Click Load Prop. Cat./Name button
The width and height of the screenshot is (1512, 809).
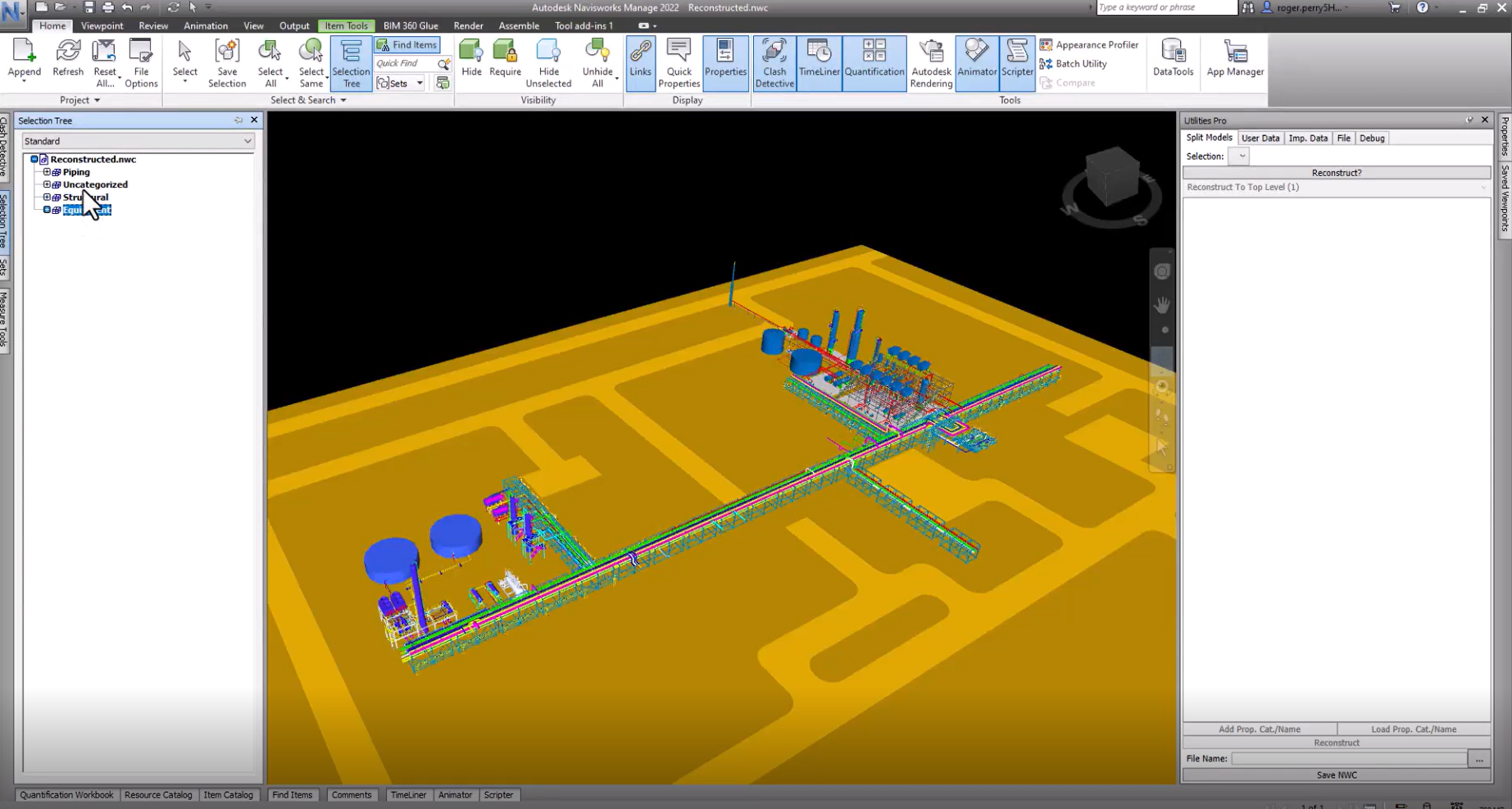(x=1414, y=729)
